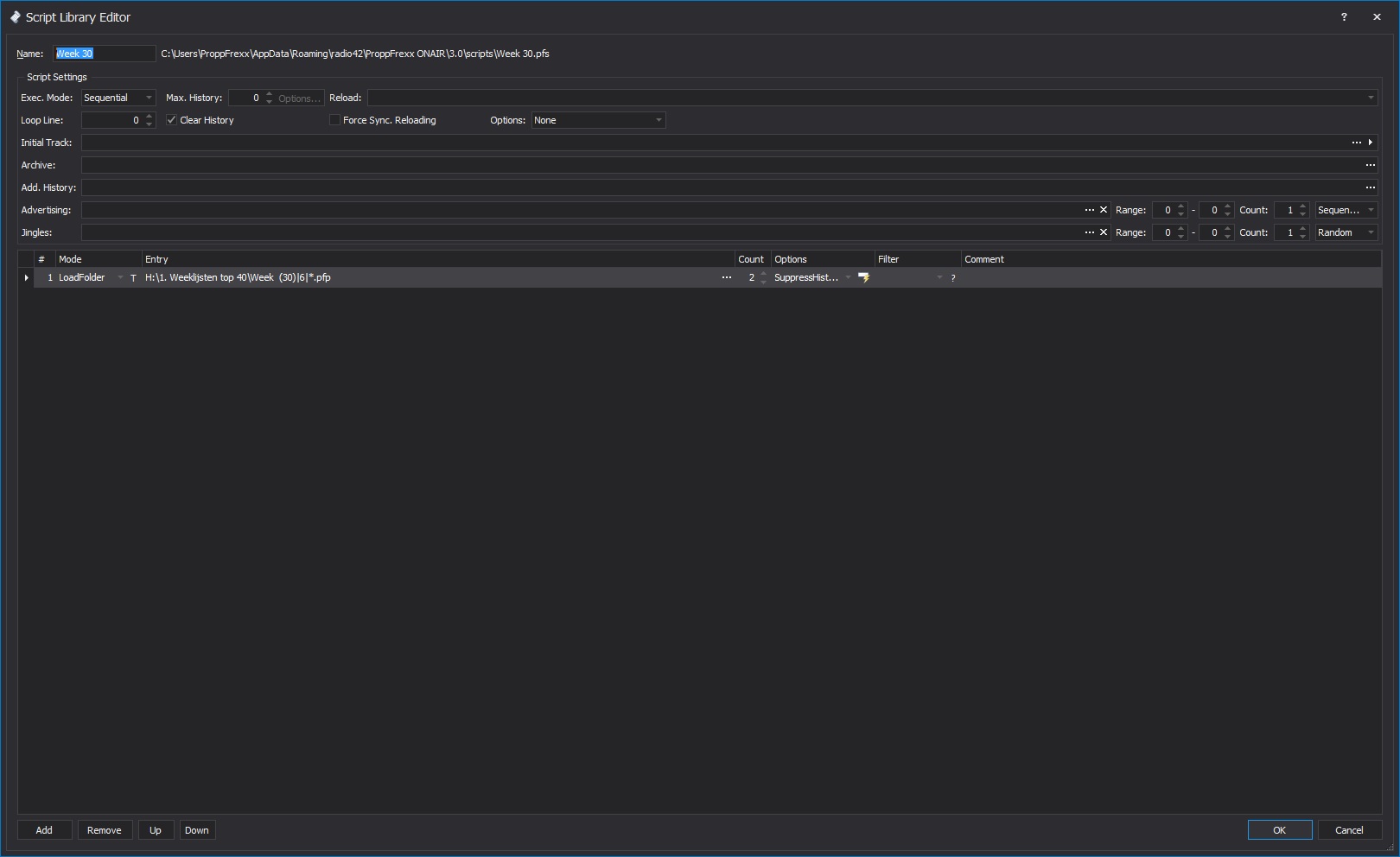Open the LoadFolder mode dropdown in row 1
1400x857 pixels.
tap(120, 277)
